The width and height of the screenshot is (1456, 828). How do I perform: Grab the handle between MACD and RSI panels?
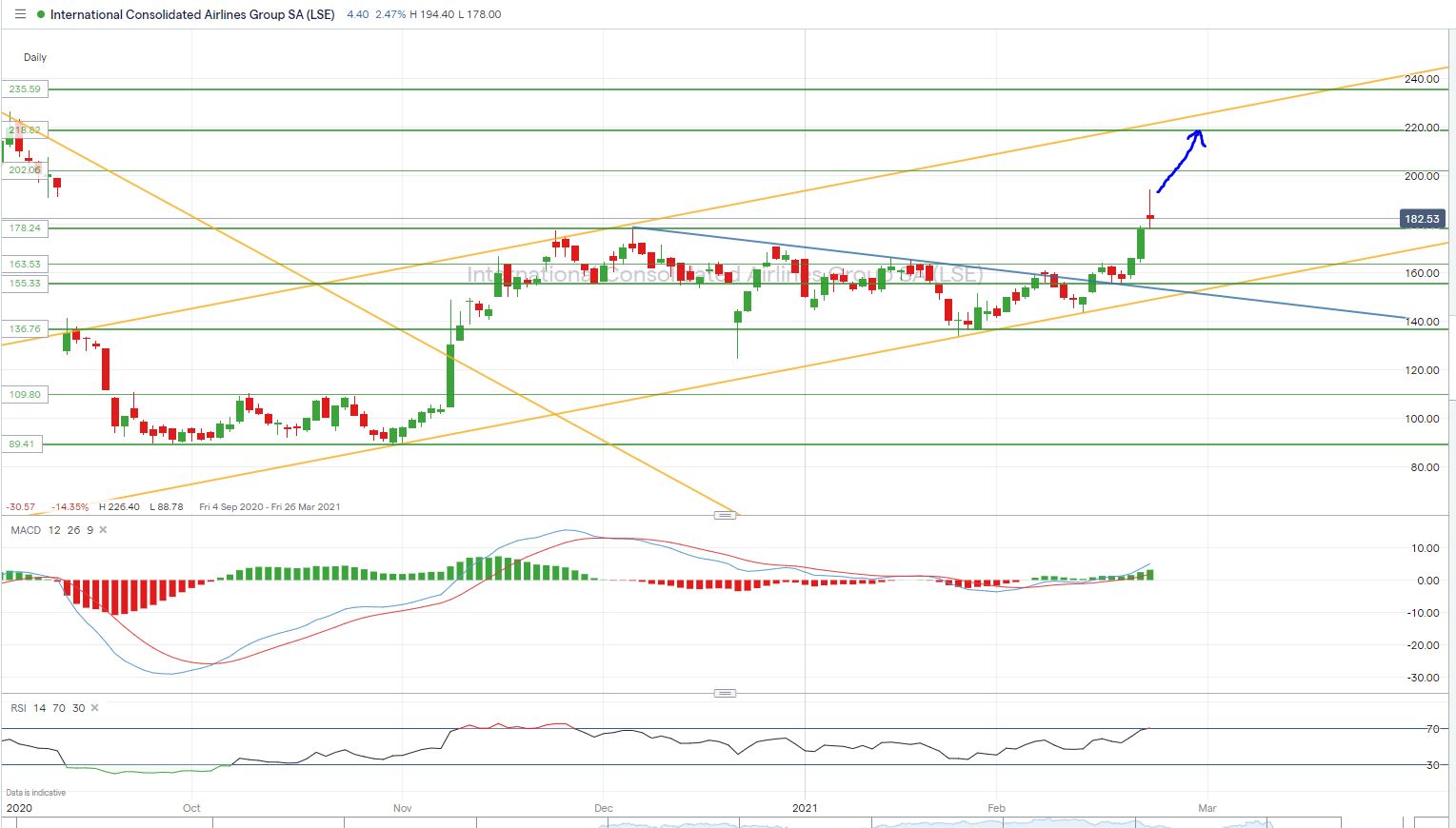click(725, 693)
